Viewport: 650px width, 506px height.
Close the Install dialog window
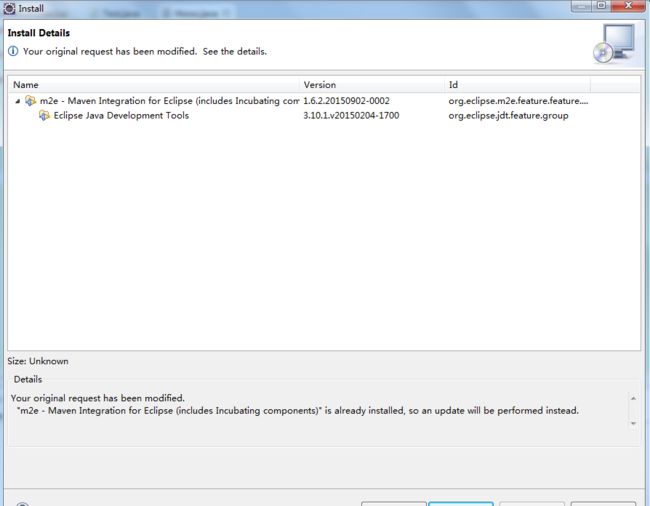[x=628, y=5]
